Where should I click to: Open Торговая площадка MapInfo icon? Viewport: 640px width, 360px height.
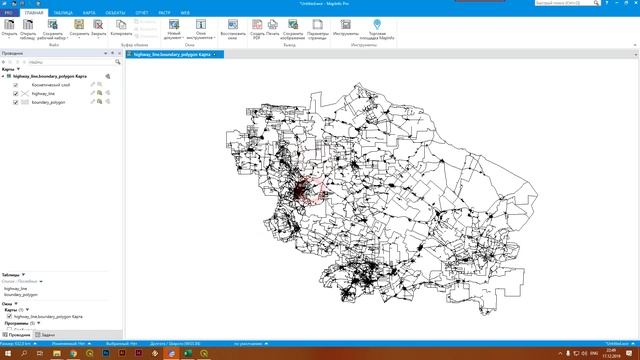[x=377, y=29]
